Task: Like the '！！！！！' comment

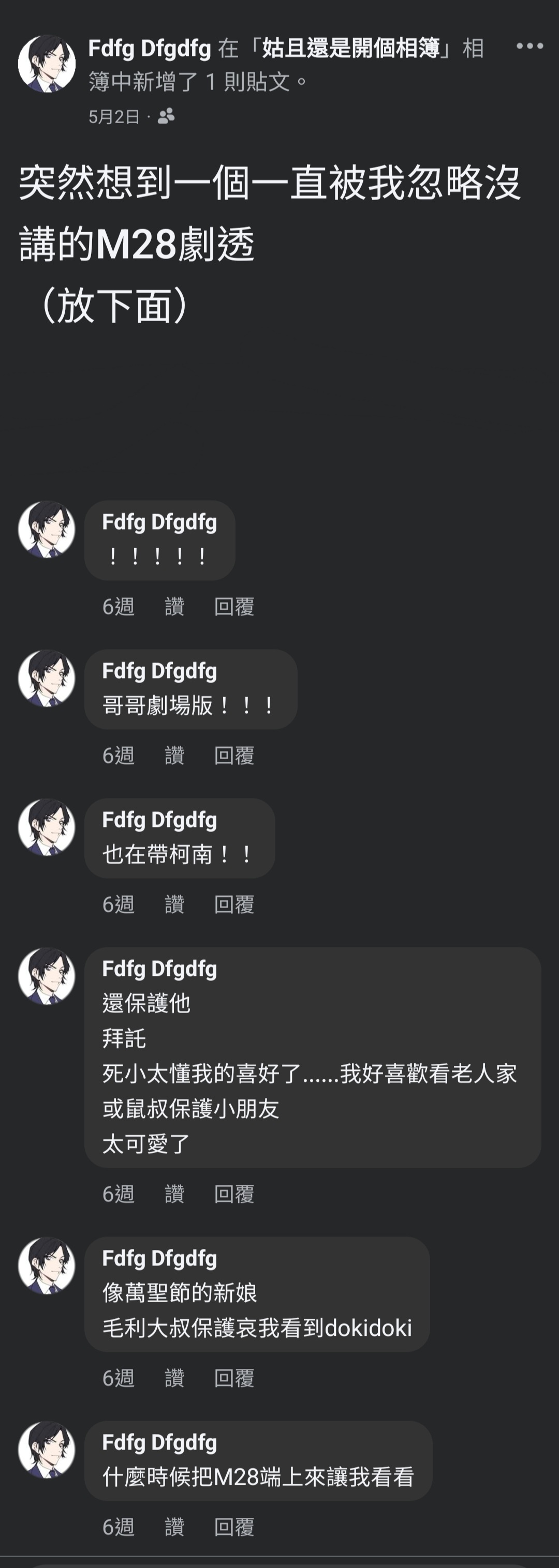Action: click(x=174, y=606)
